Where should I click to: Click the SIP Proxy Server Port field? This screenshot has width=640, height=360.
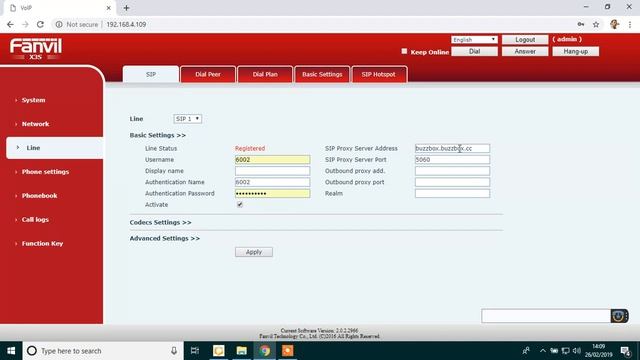(452, 160)
